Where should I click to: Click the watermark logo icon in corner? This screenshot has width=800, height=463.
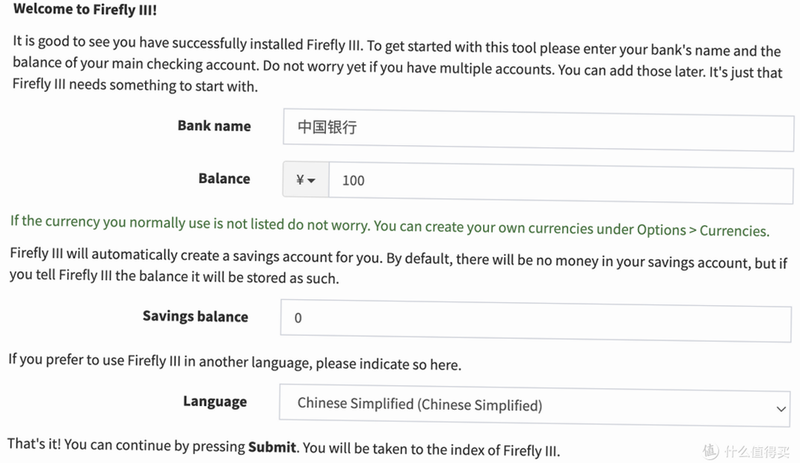(x=710, y=451)
